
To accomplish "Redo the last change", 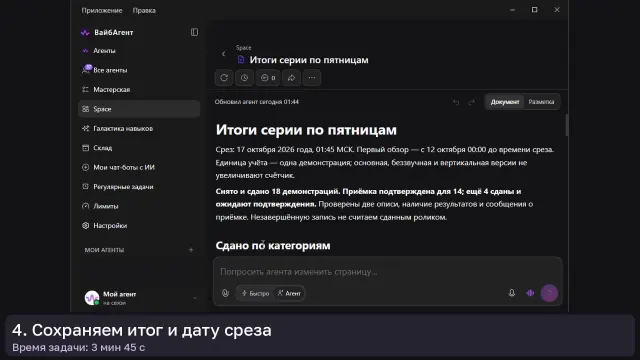I will coord(471,102).
